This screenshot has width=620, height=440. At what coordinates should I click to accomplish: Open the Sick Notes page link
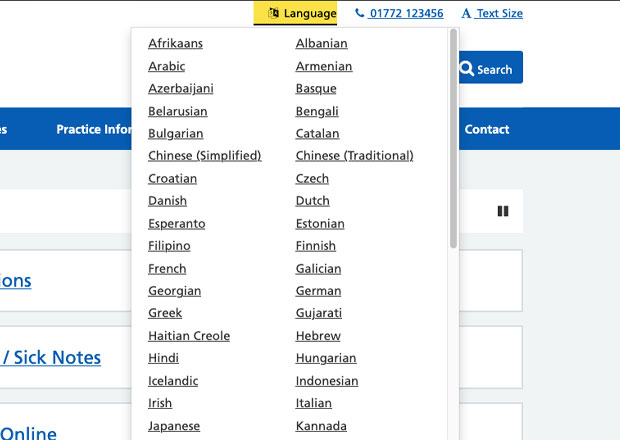pos(51,358)
